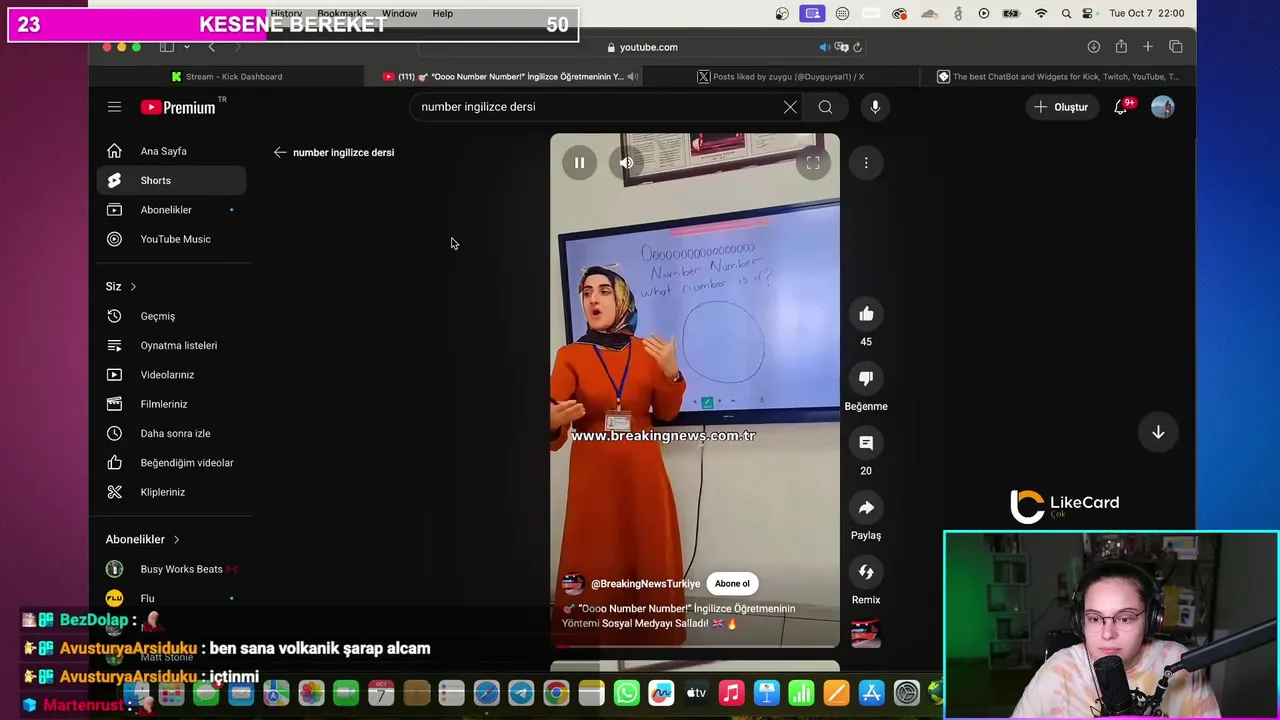Reload the page in Safari
Image resolution: width=1280 pixels, height=720 pixels.
[857, 47]
